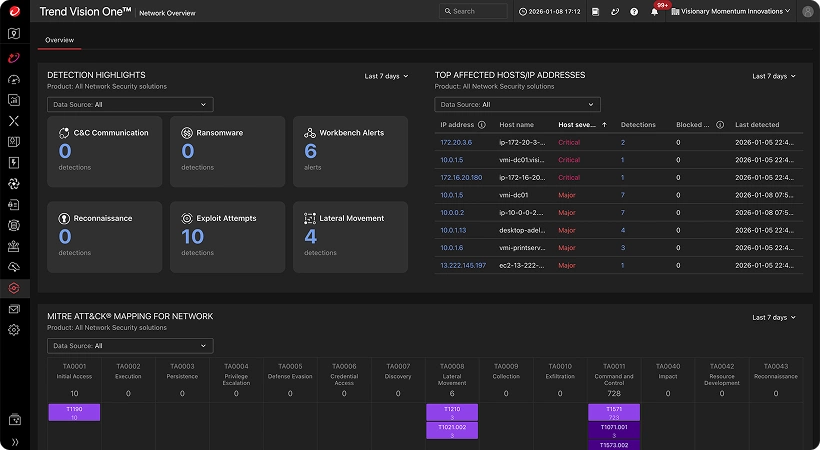This screenshot has width=820, height=450.
Task: Click IP address 13.222.145.197 link
Action: point(463,265)
